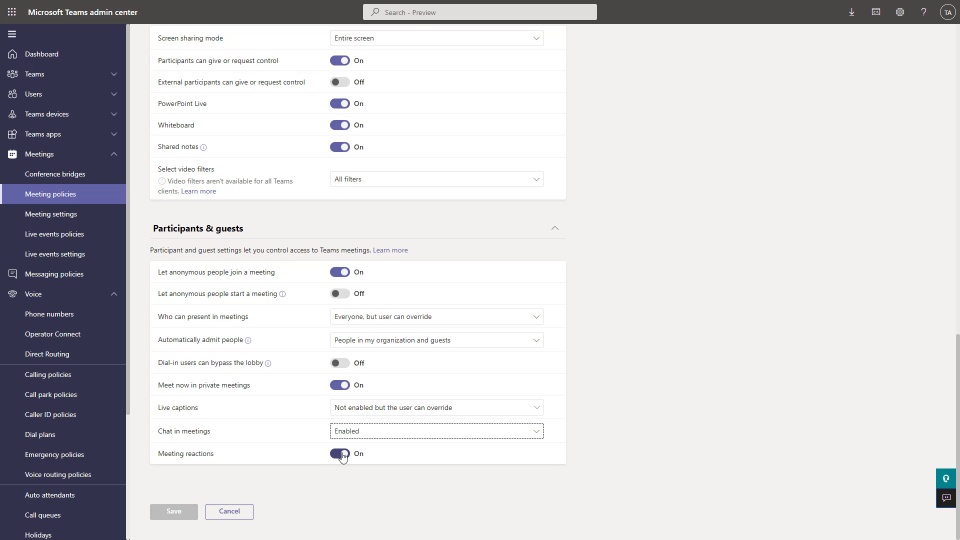Click the Cancel button

click(x=229, y=511)
